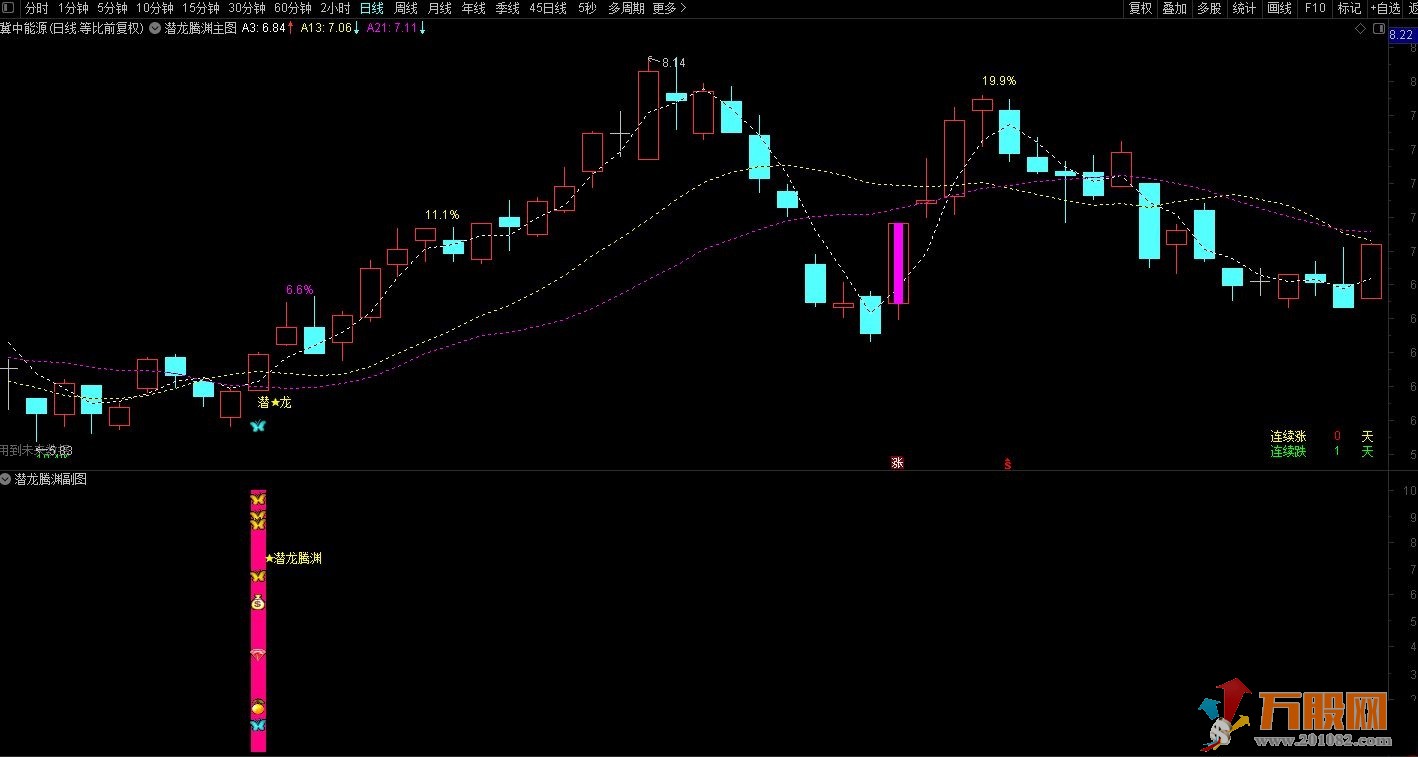The height and width of the screenshot is (757, 1418).
Task: Switch to 季线 quarterly chart
Action: (x=507, y=8)
